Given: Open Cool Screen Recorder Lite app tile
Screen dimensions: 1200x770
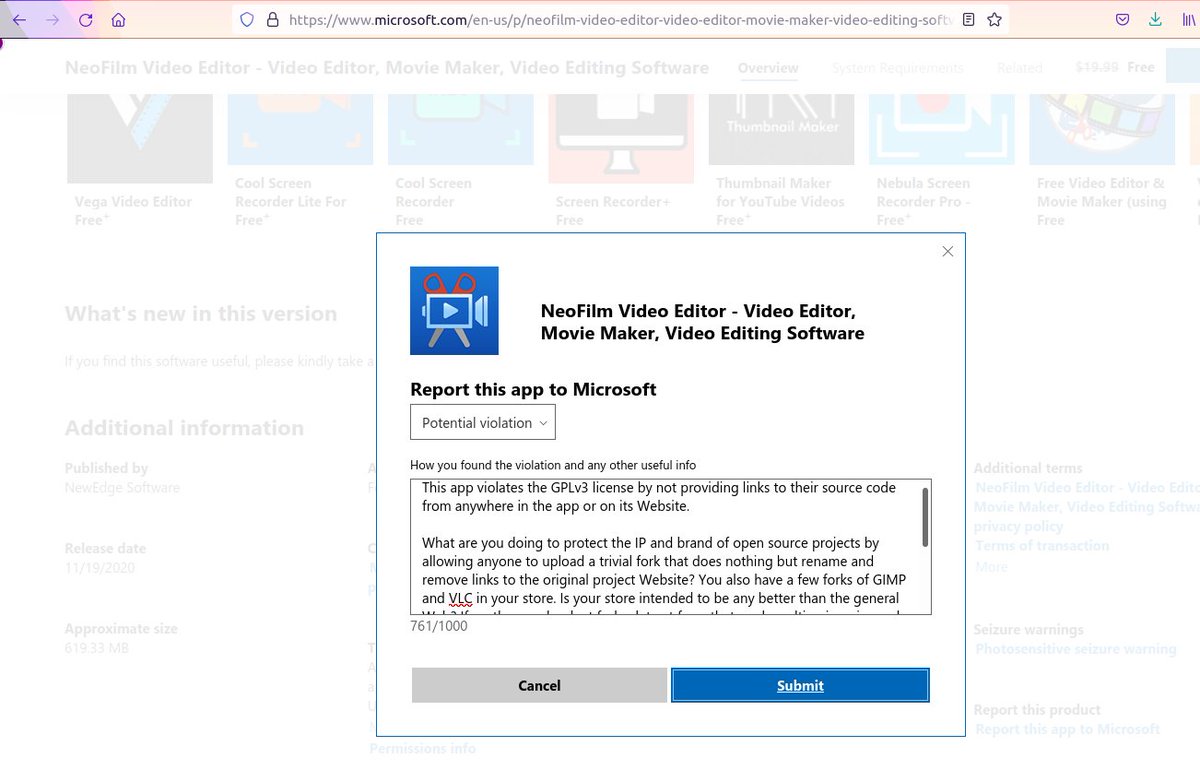Looking at the screenshot, I should pos(300,160).
